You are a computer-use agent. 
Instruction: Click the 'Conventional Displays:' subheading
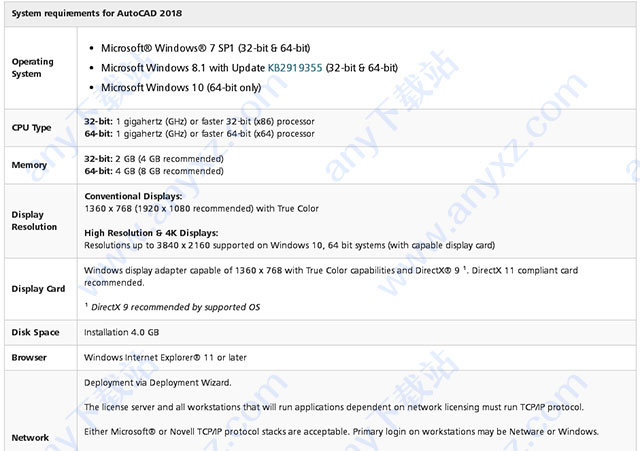[x=133, y=196]
